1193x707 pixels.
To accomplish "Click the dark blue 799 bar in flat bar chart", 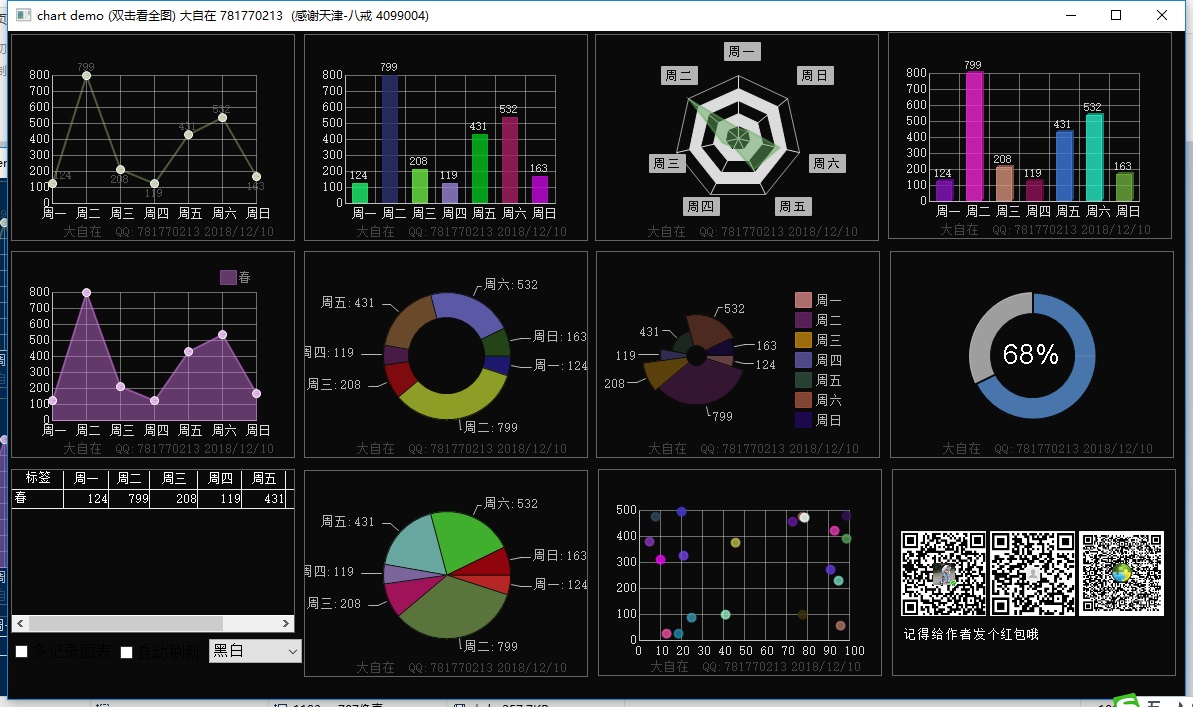I will pyautogui.click(x=390, y=139).
